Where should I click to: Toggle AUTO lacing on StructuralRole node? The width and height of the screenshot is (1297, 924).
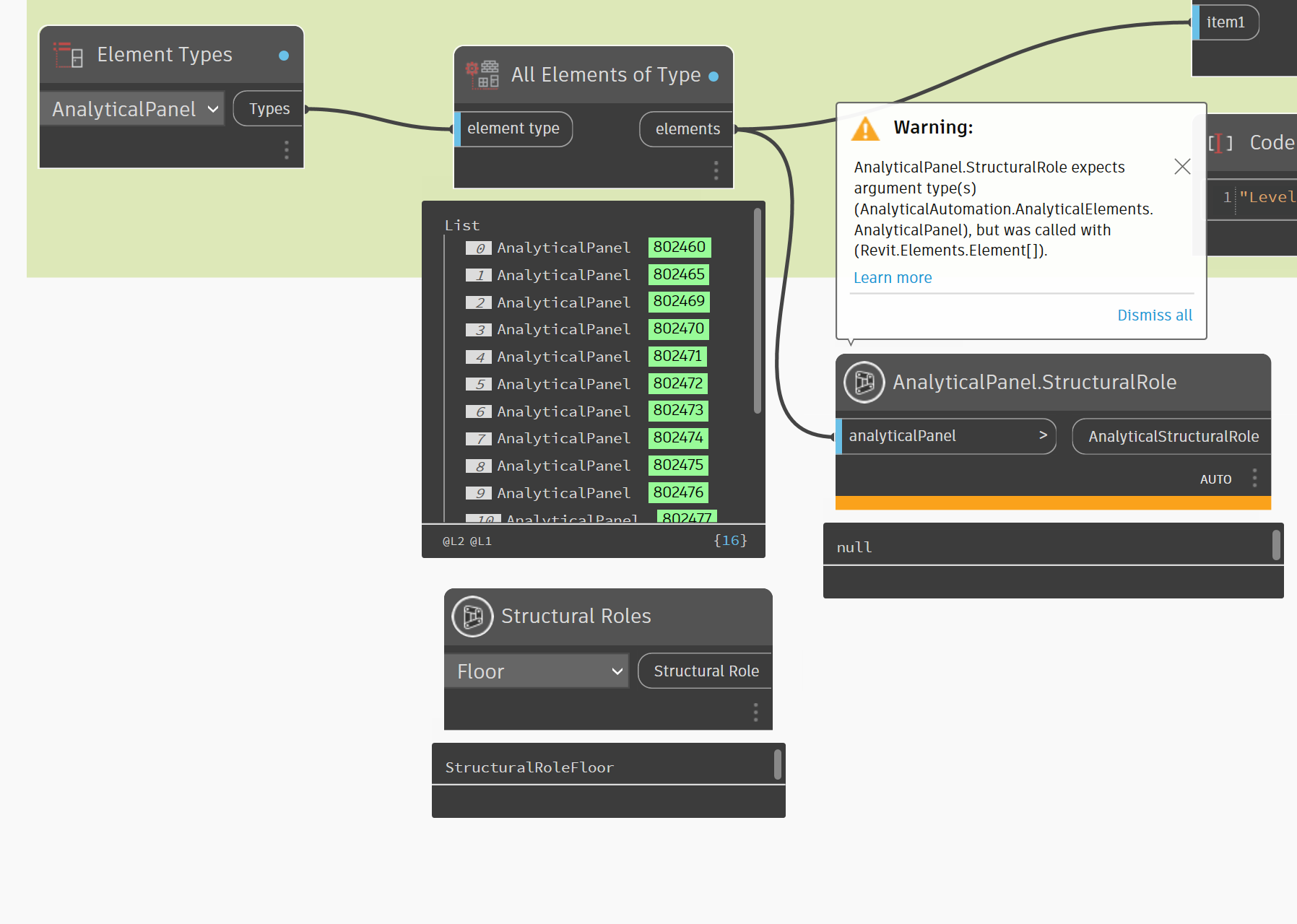(1215, 479)
